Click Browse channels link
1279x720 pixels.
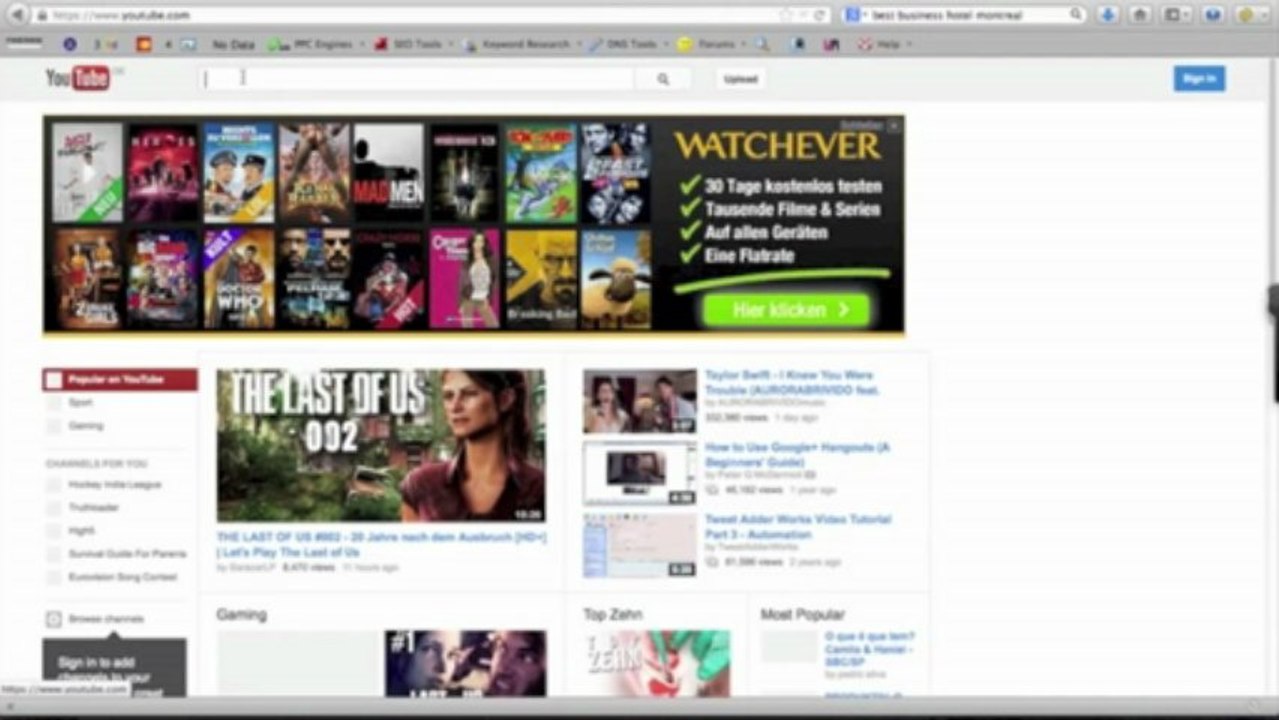coord(106,619)
